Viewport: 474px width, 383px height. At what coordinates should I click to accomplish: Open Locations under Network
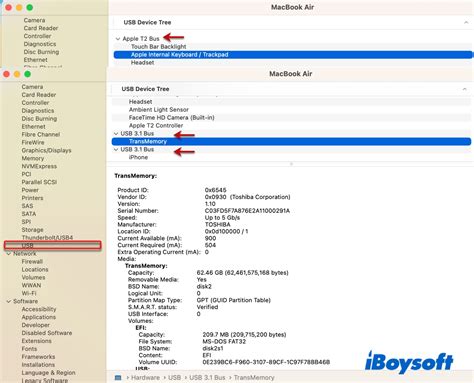[x=35, y=270]
